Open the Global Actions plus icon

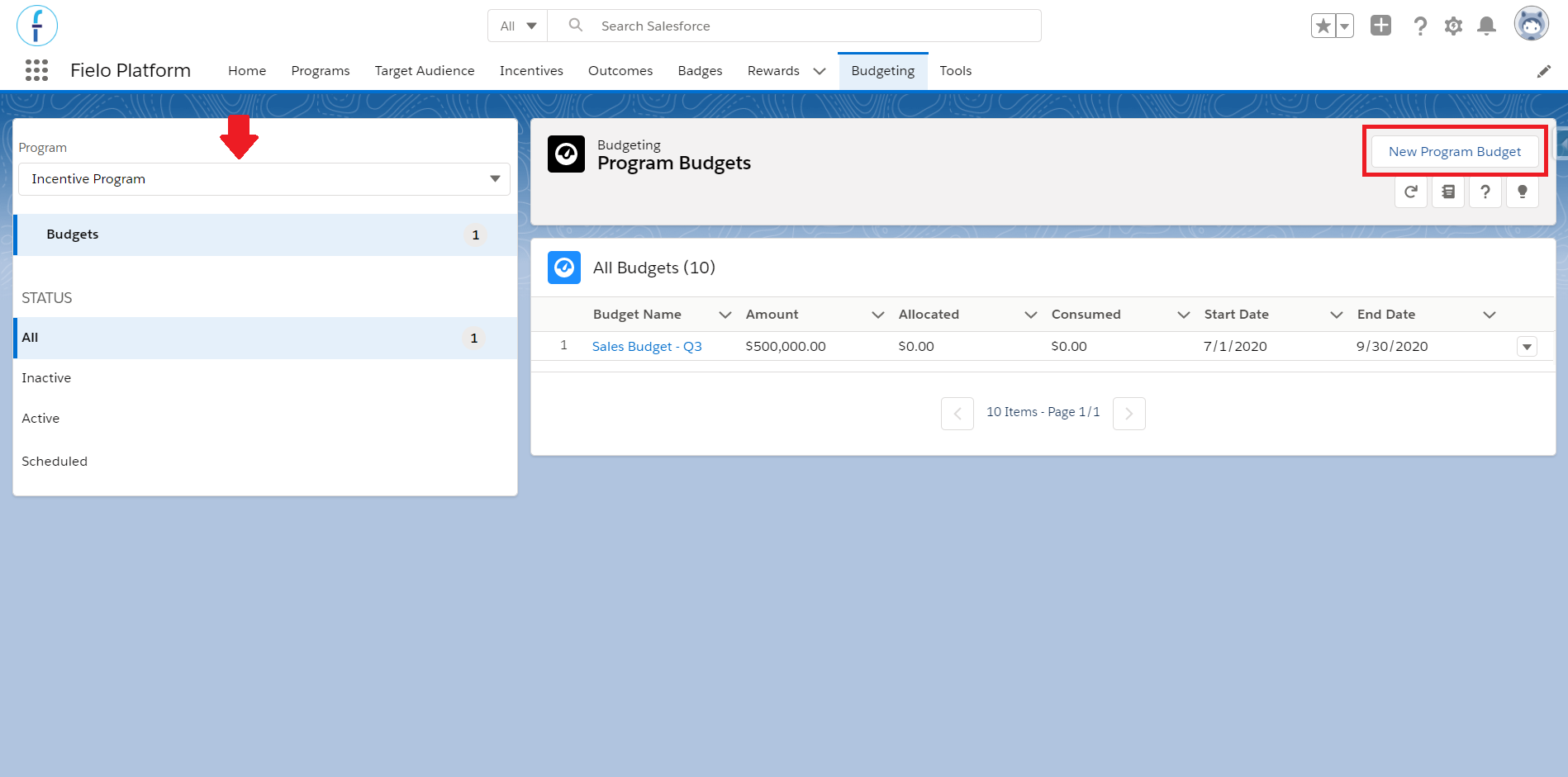(x=1380, y=26)
